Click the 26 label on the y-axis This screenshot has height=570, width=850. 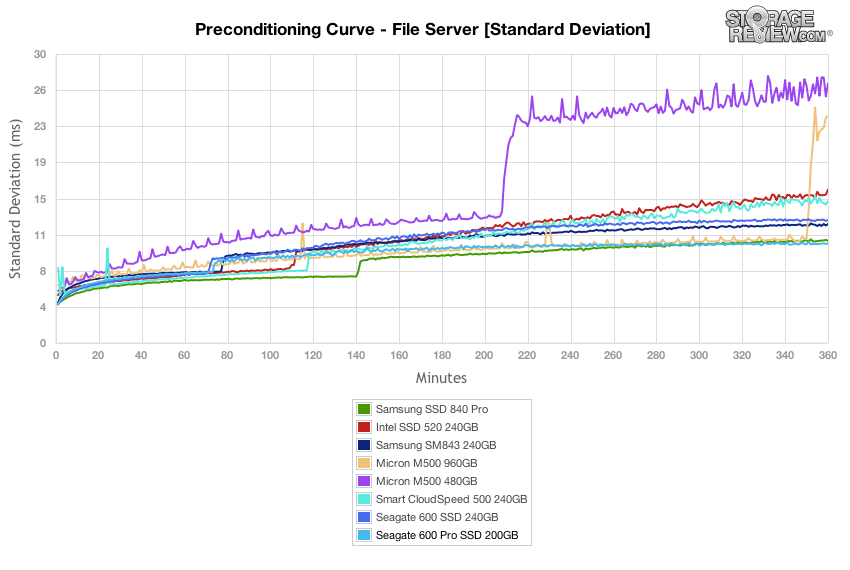[x=40, y=91]
